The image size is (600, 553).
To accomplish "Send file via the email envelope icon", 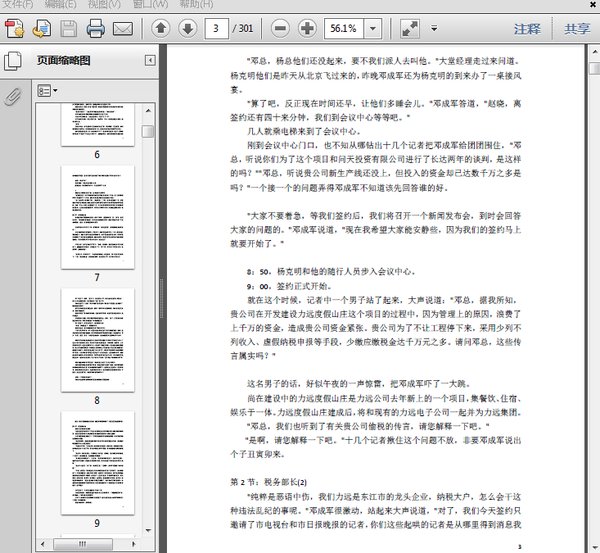I will 123,29.
